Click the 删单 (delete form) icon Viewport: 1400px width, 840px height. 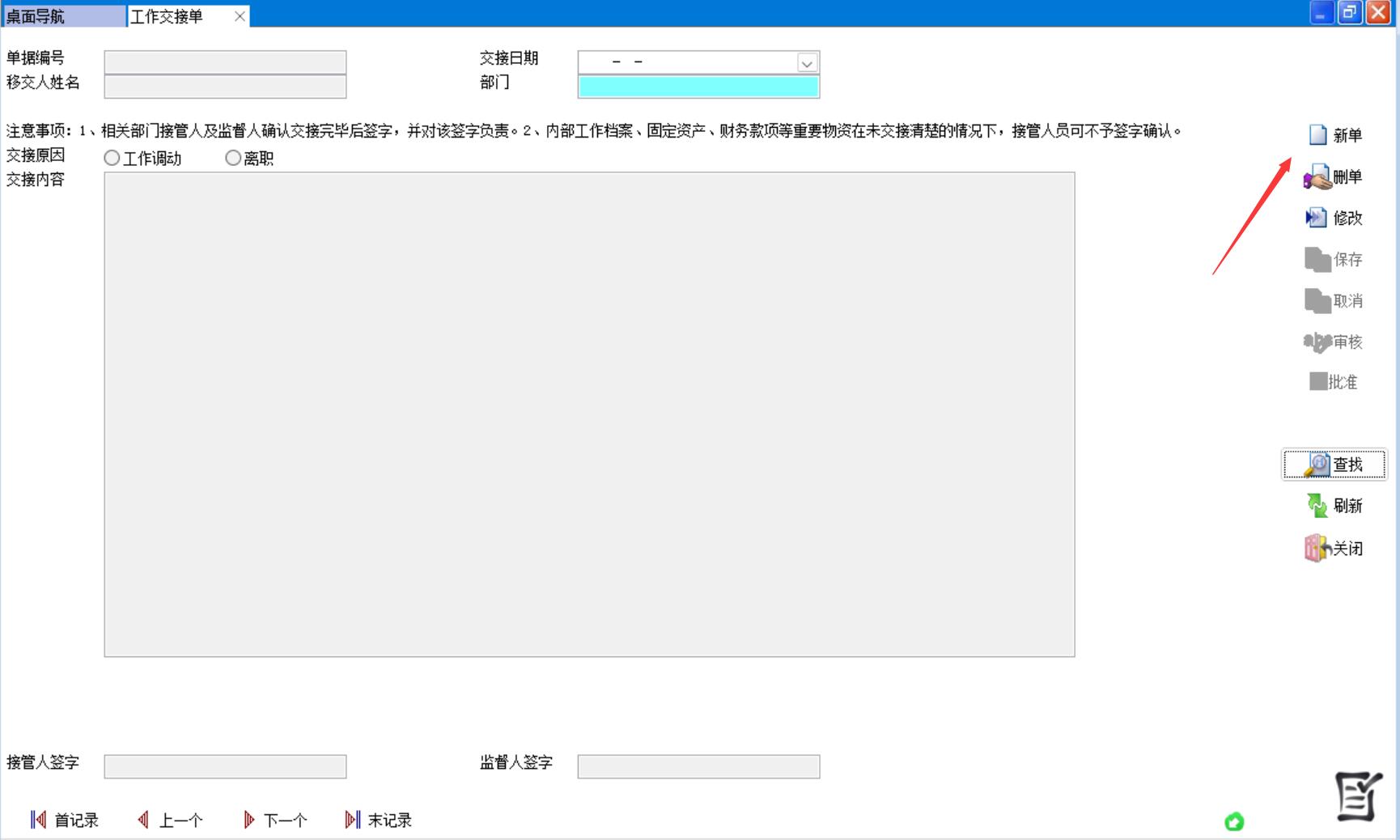click(1317, 177)
